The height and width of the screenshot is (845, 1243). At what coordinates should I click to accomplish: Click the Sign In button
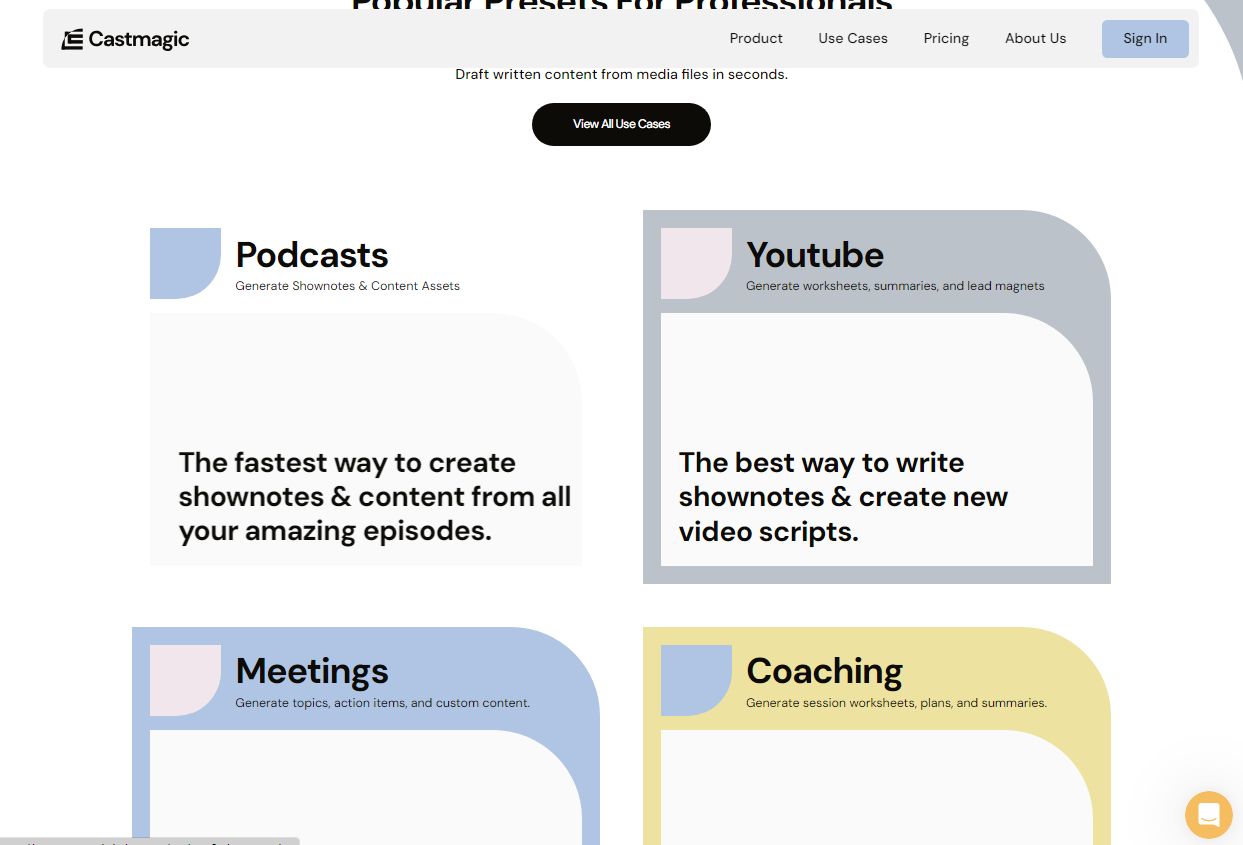[x=1145, y=39]
